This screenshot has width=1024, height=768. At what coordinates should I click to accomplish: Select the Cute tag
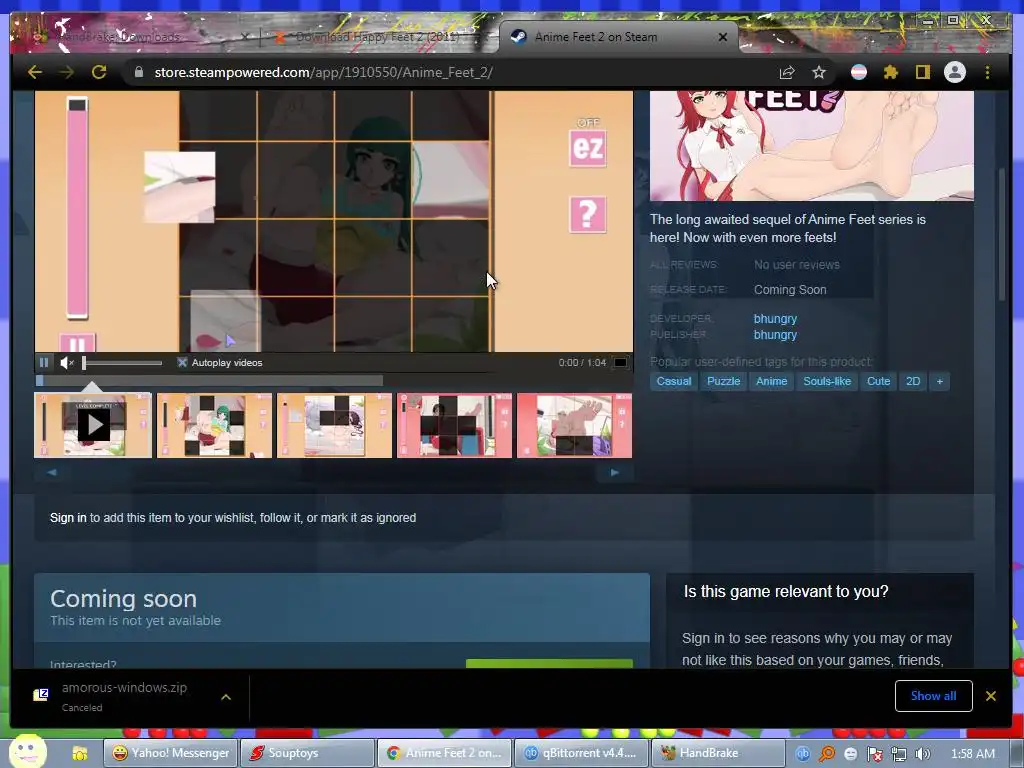pos(878,381)
